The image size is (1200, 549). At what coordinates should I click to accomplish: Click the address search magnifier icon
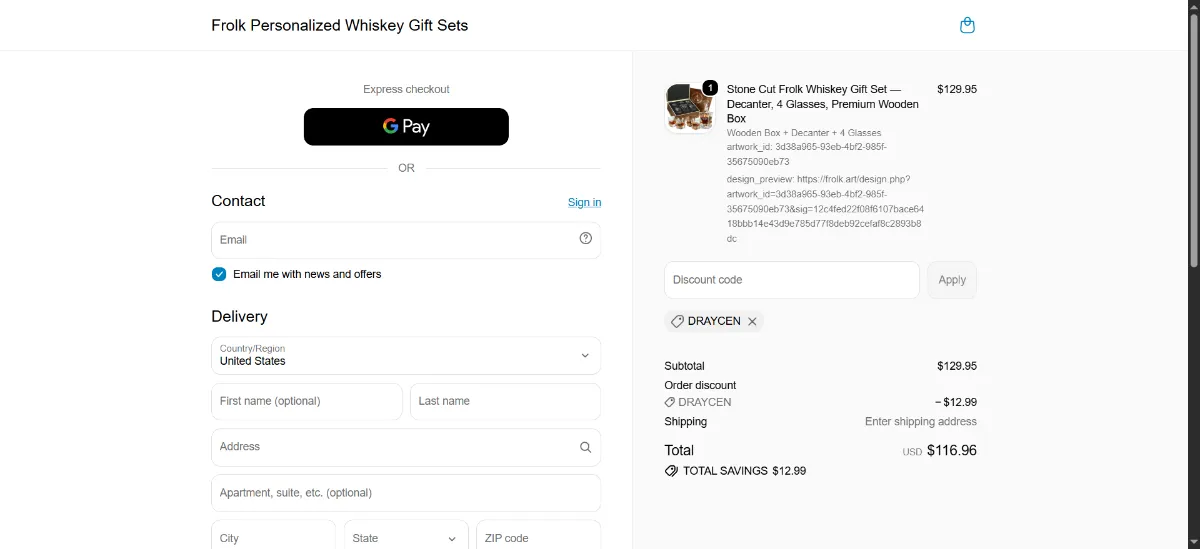coord(586,447)
